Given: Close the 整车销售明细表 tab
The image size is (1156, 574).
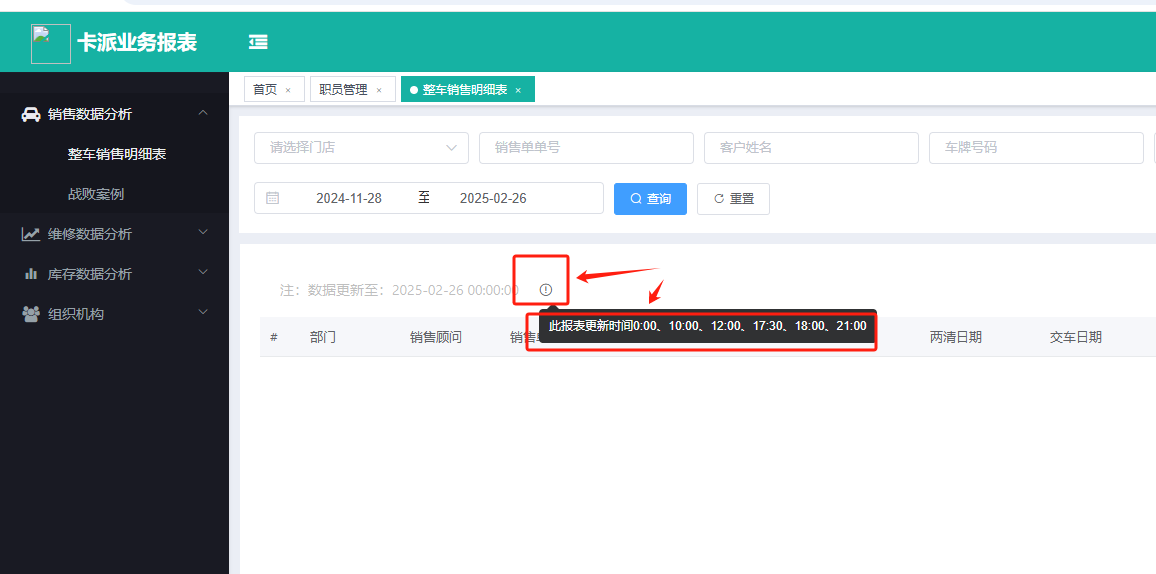Looking at the screenshot, I should point(518,90).
